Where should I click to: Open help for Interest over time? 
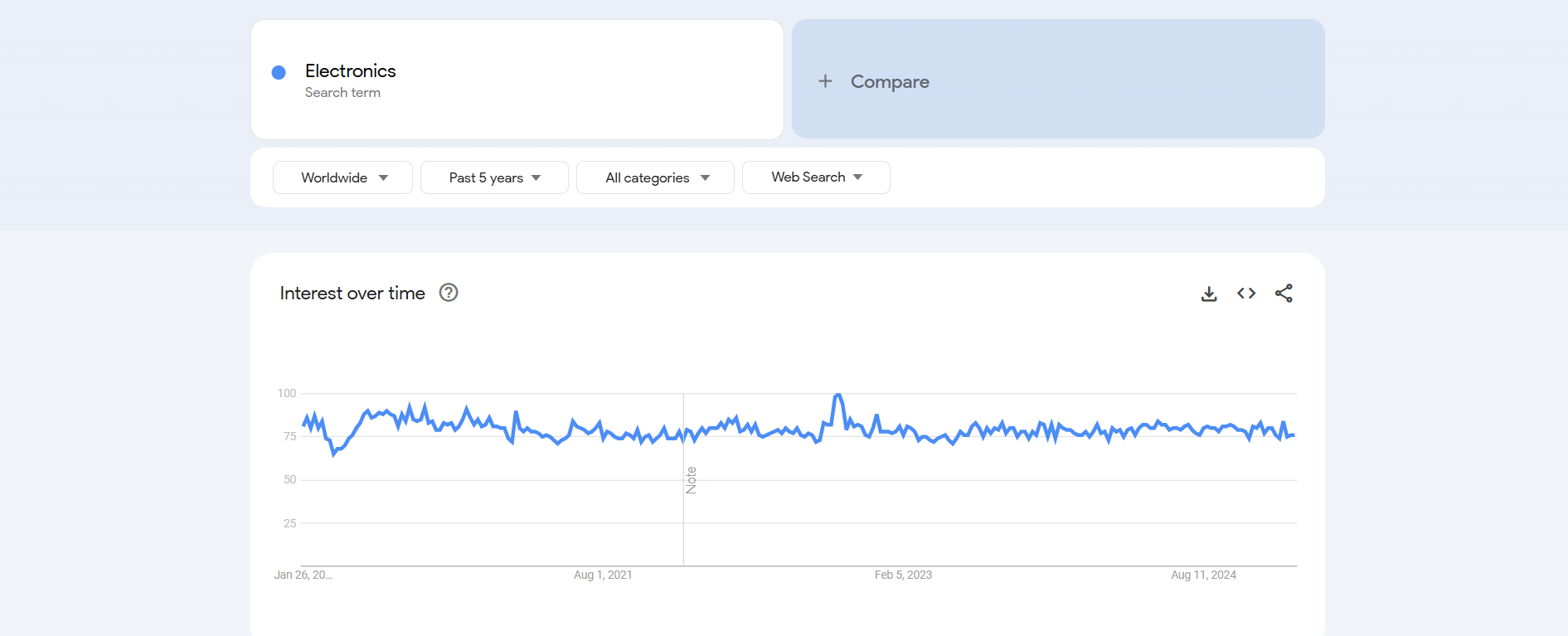click(x=449, y=293)
